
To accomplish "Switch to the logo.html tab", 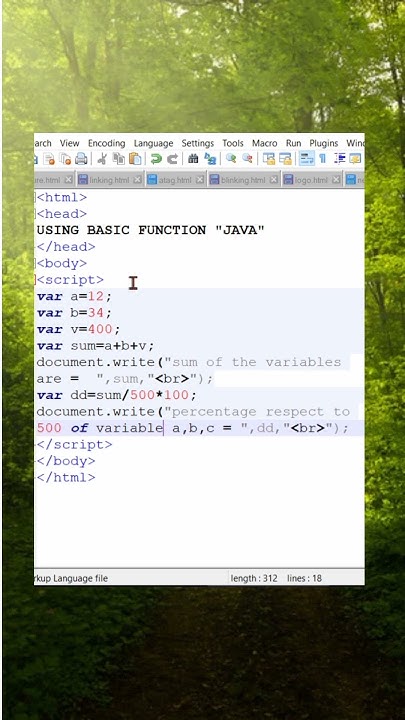I will [311, 180].
